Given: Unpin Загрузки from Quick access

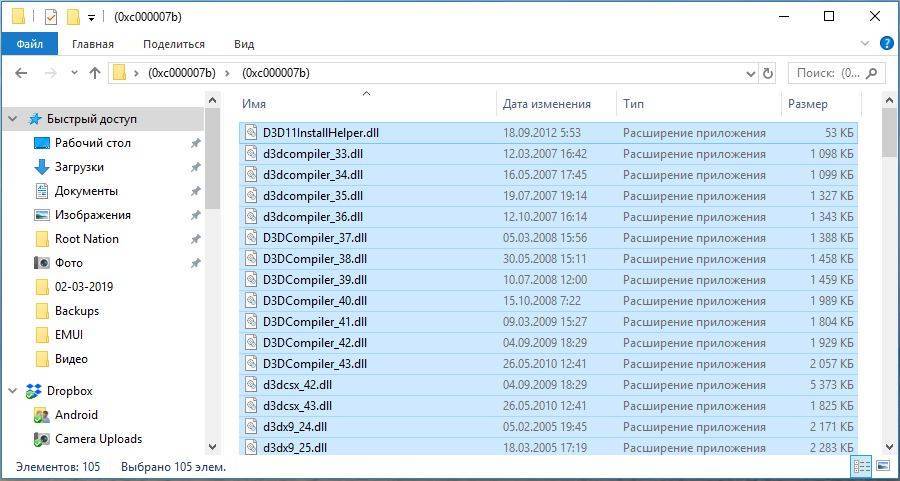Looking at the screenshot, I should coord(195,167).
